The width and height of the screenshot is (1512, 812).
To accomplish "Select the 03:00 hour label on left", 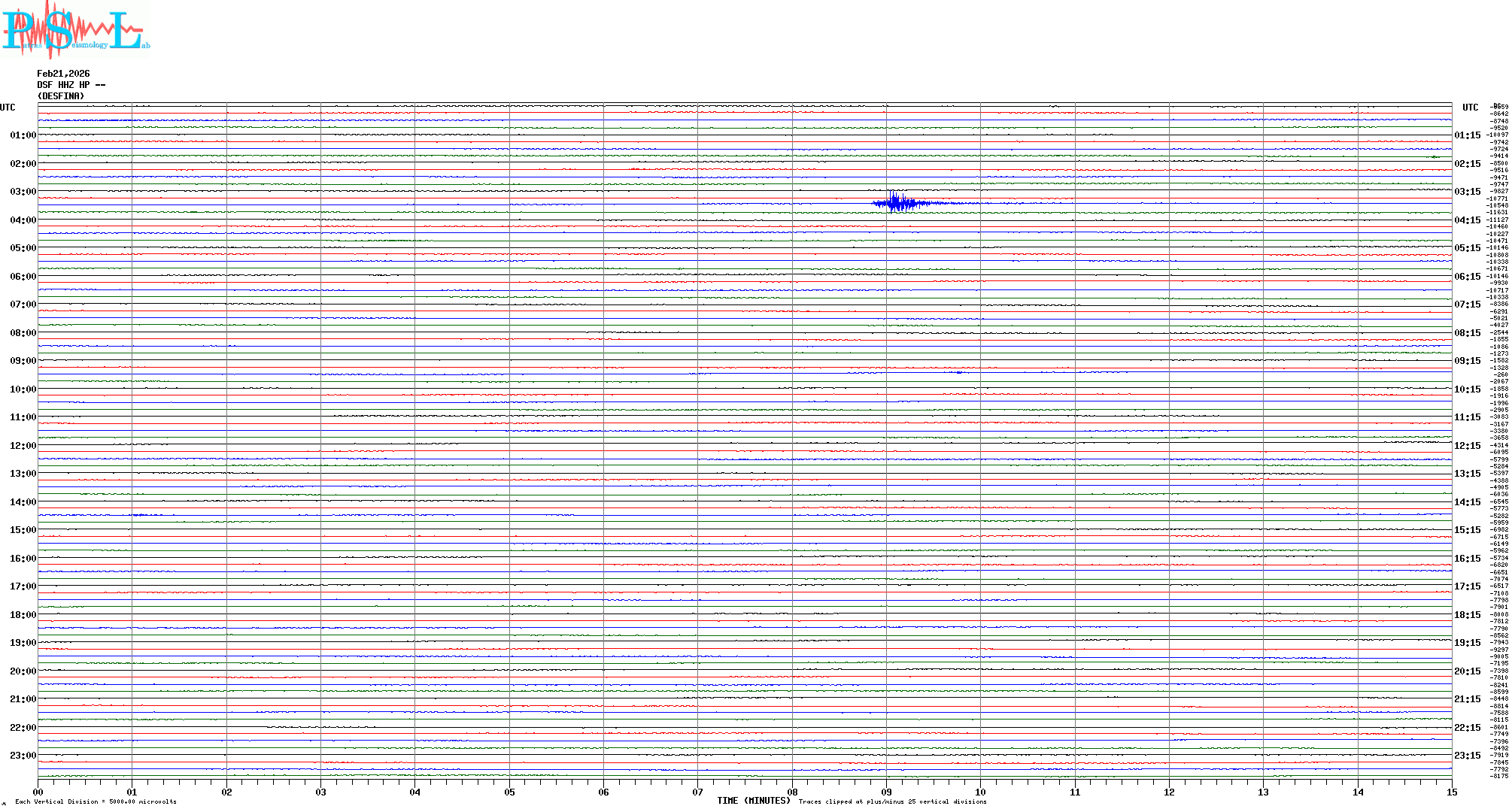I will (x=23, y=192).
